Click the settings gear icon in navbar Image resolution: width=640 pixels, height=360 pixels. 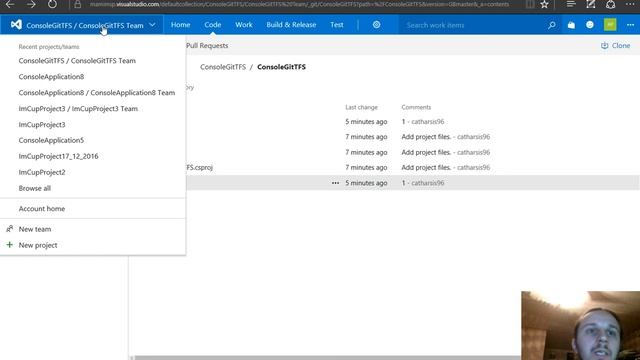click(376, 25)
